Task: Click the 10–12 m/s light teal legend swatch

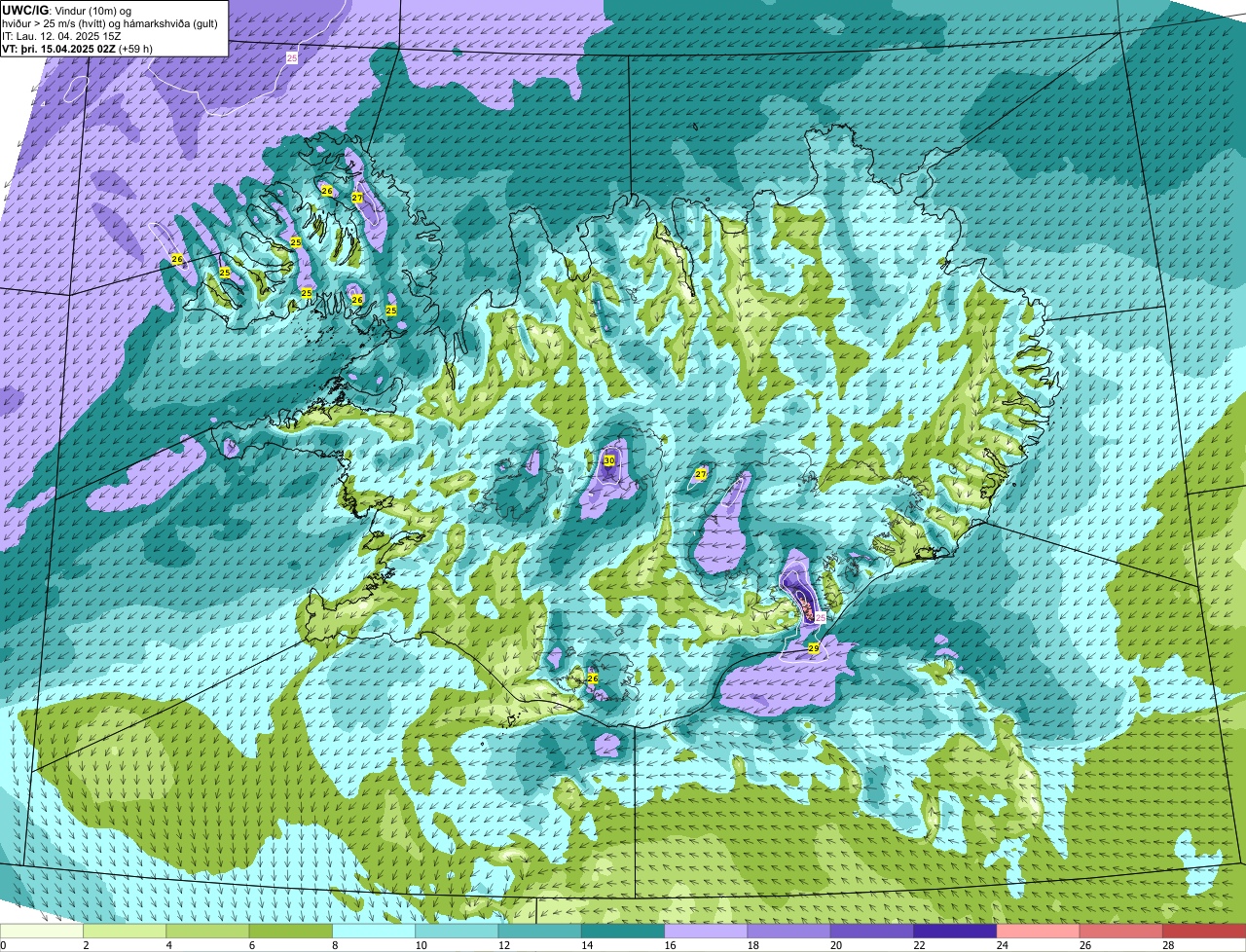Action: 457,931
